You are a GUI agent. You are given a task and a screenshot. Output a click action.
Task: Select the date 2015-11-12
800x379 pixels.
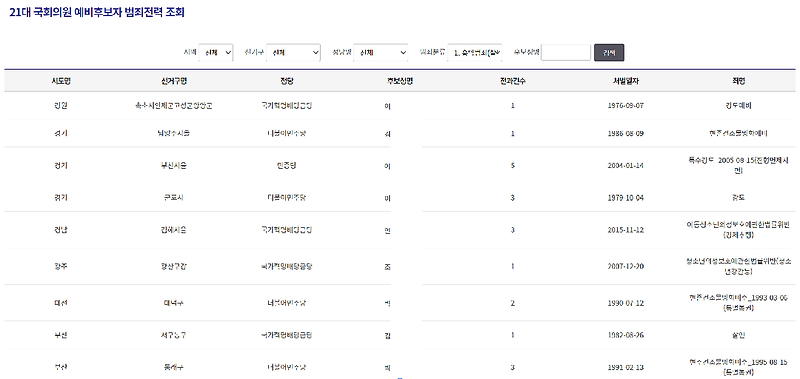[626, 230]
